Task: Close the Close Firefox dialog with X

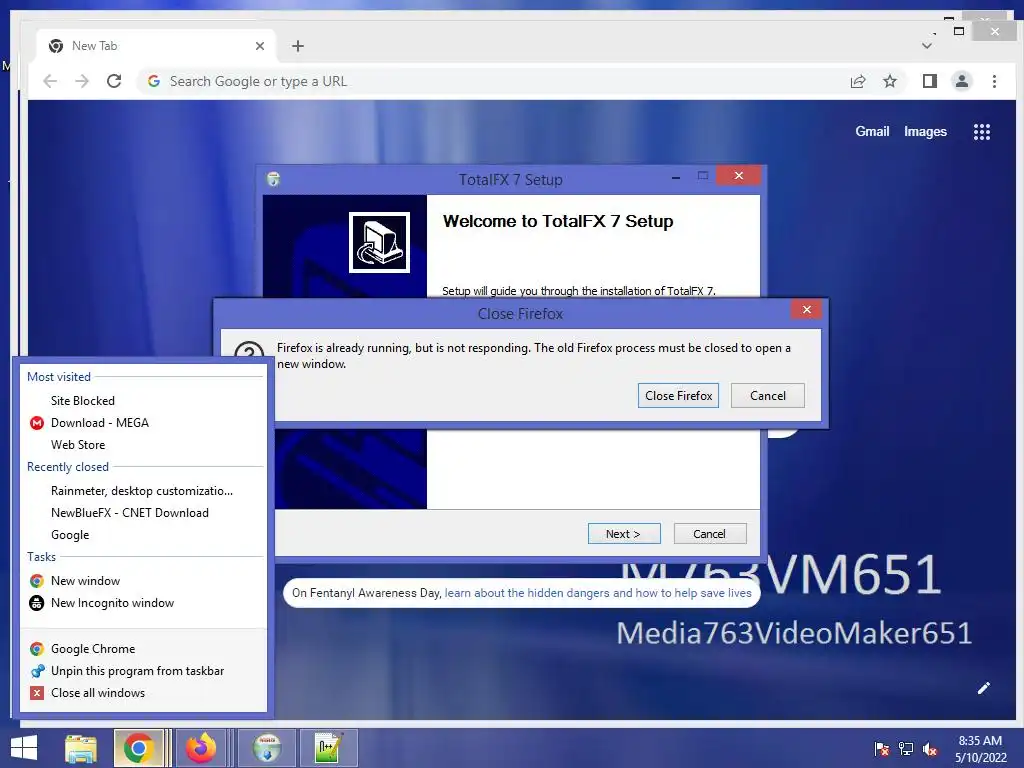Action: (x=806, y=310)
